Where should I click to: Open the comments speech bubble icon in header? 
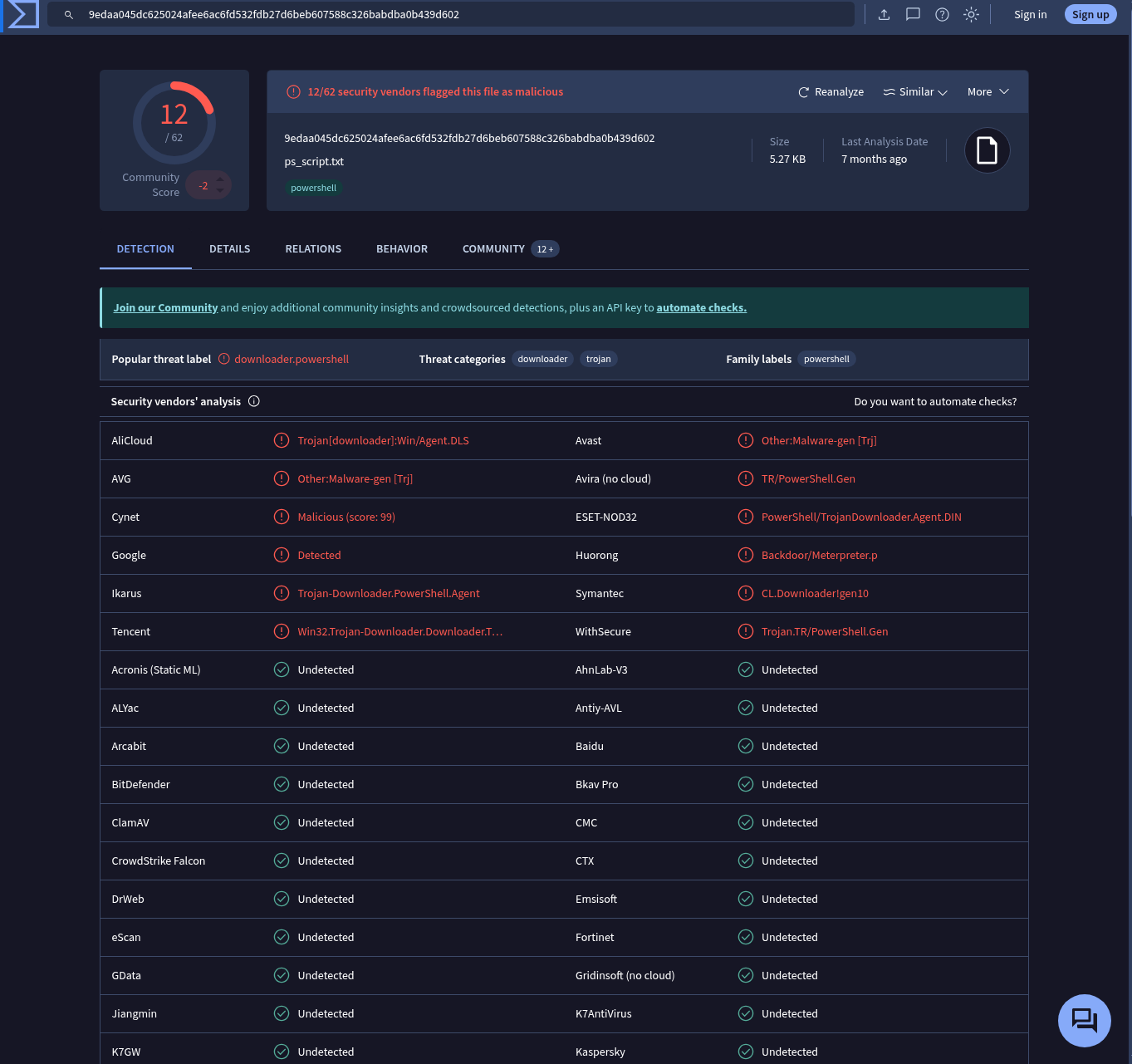[913, 14]
